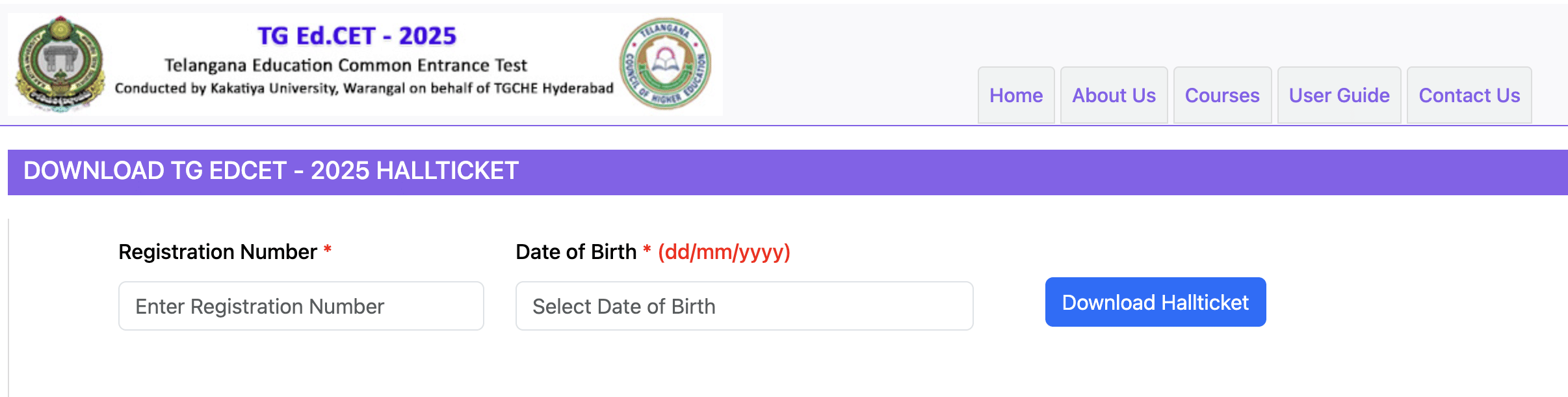The height and width of the screenshot is (397, 1568).
Task: Click the red (dd/mm/yyyy) format hint
Action: 724,252
